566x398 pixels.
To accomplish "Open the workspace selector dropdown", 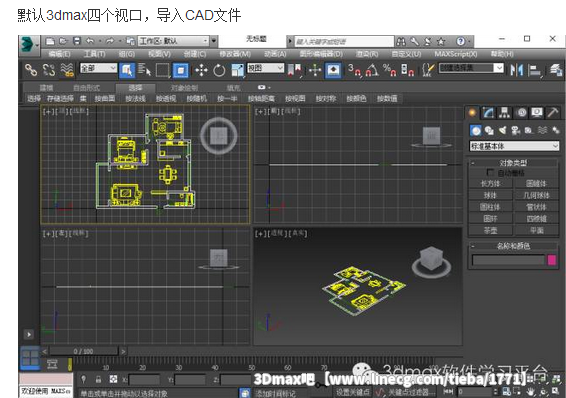I will 174,41.
